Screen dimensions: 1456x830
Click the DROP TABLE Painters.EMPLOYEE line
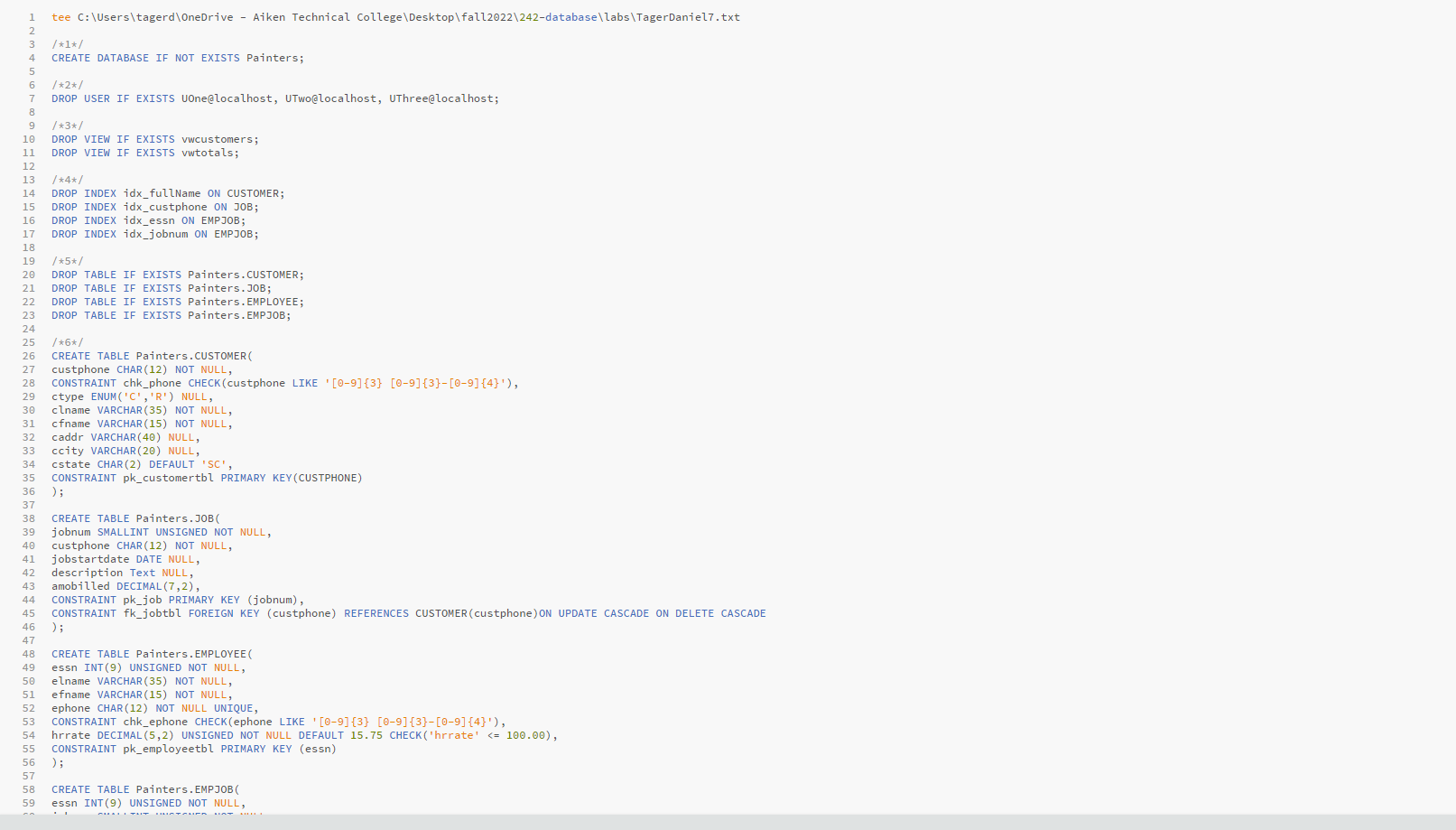coord(177,302)
